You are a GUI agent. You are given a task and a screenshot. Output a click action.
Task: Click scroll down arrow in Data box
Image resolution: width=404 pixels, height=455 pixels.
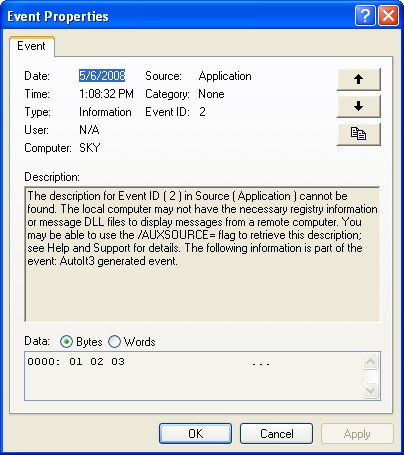click(370, 390)
